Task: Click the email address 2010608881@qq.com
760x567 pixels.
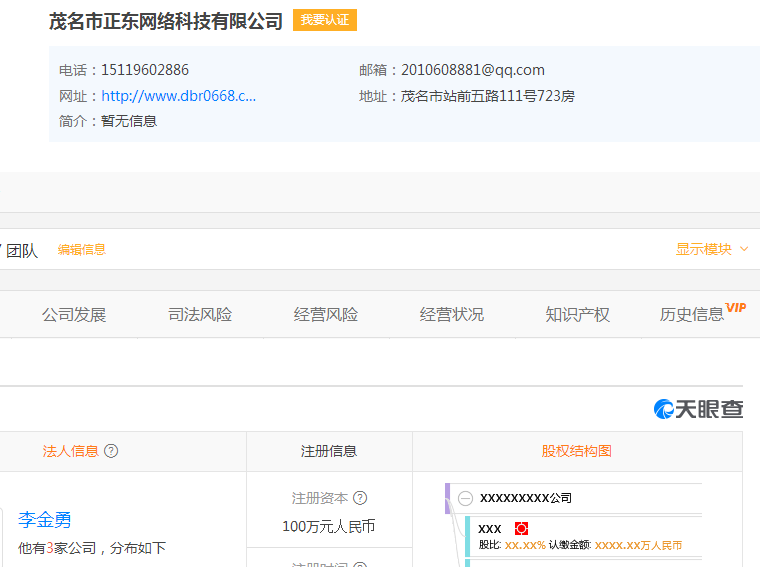Action: (x=472, y=70)
